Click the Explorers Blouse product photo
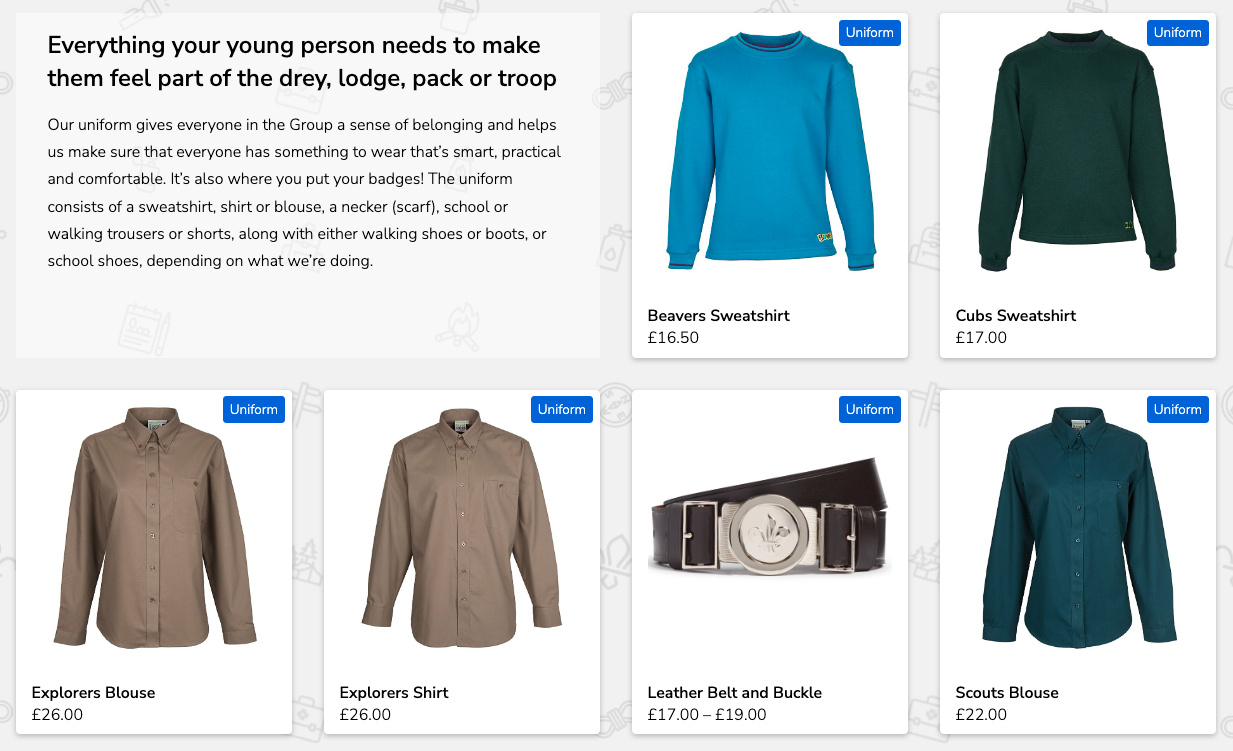1233x751 pixels. pyautogui.click(x=154, y=527)
